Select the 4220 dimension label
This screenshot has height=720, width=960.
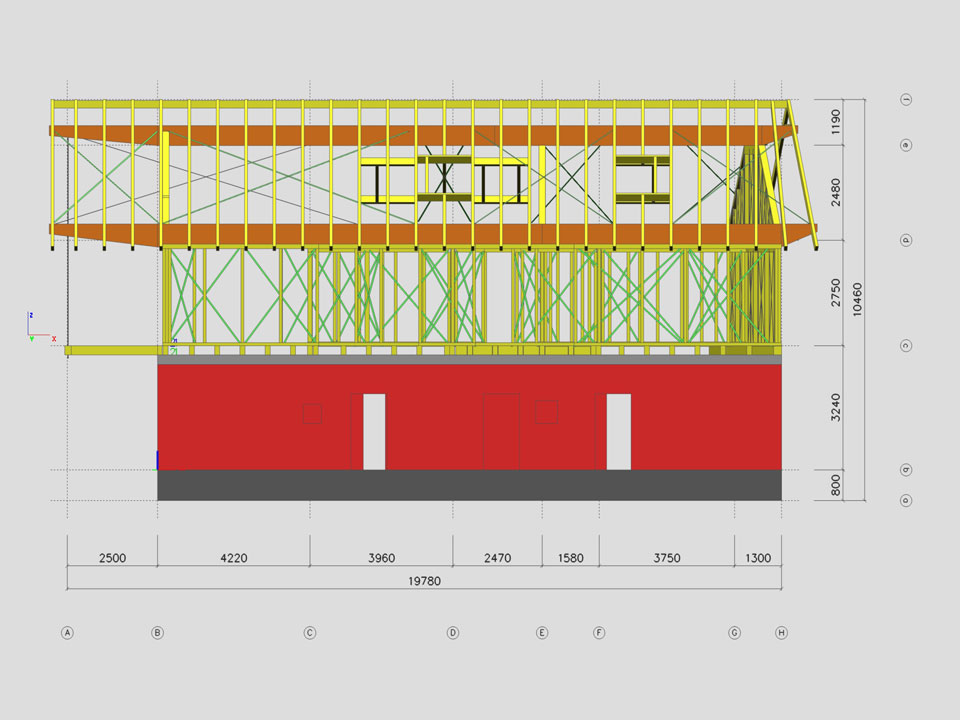pos(233,558)
